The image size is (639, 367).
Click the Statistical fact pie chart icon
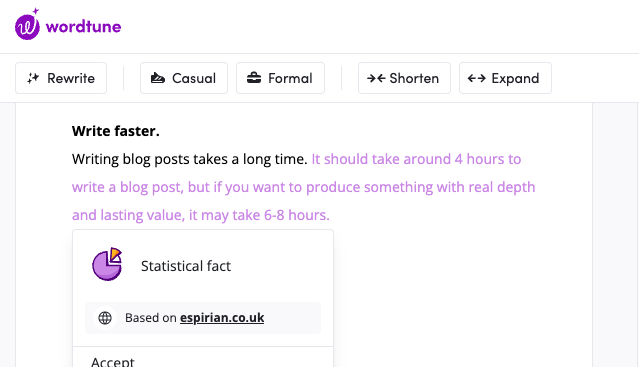click(107, 264)
